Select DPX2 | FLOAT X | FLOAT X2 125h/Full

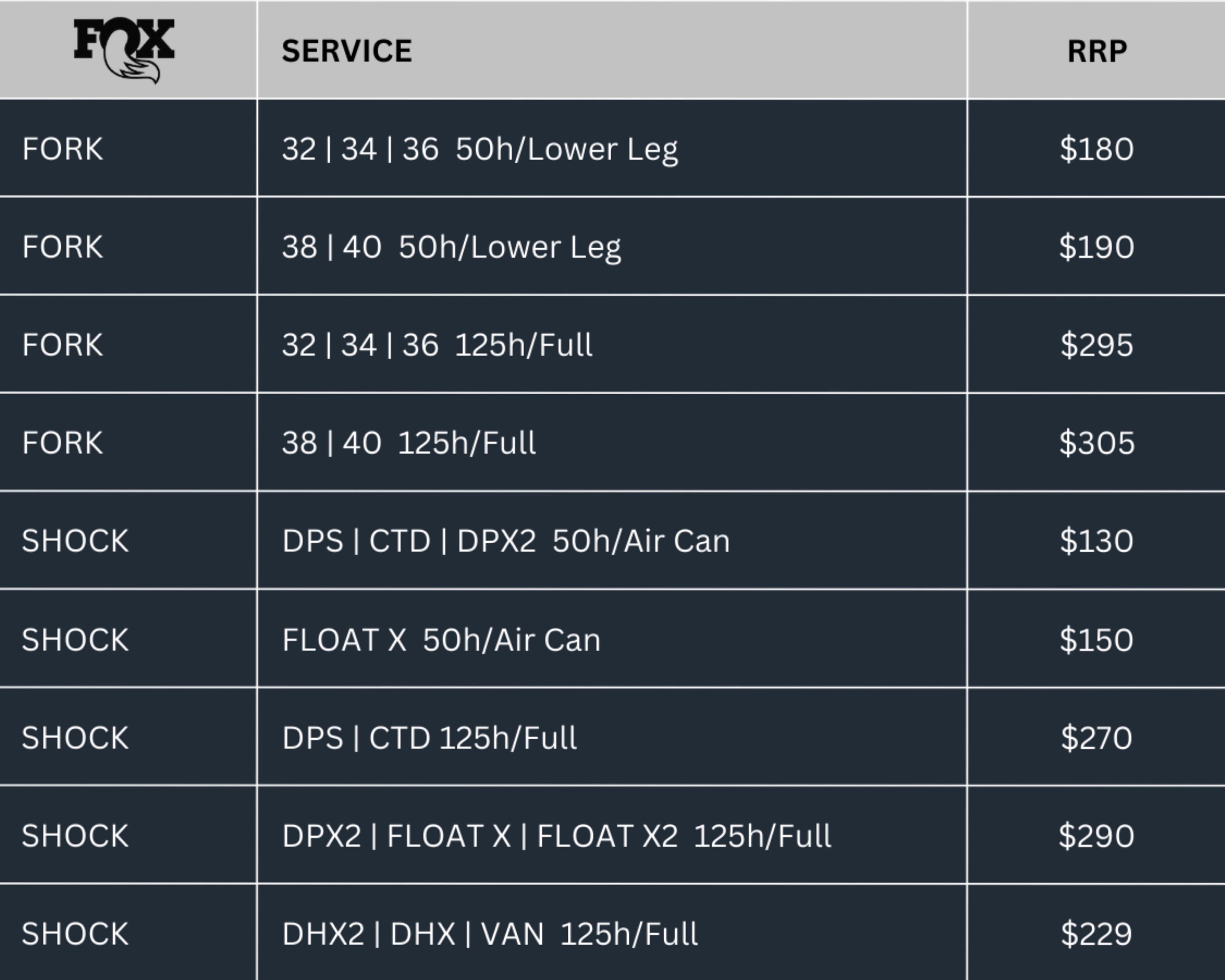[556, 836]
